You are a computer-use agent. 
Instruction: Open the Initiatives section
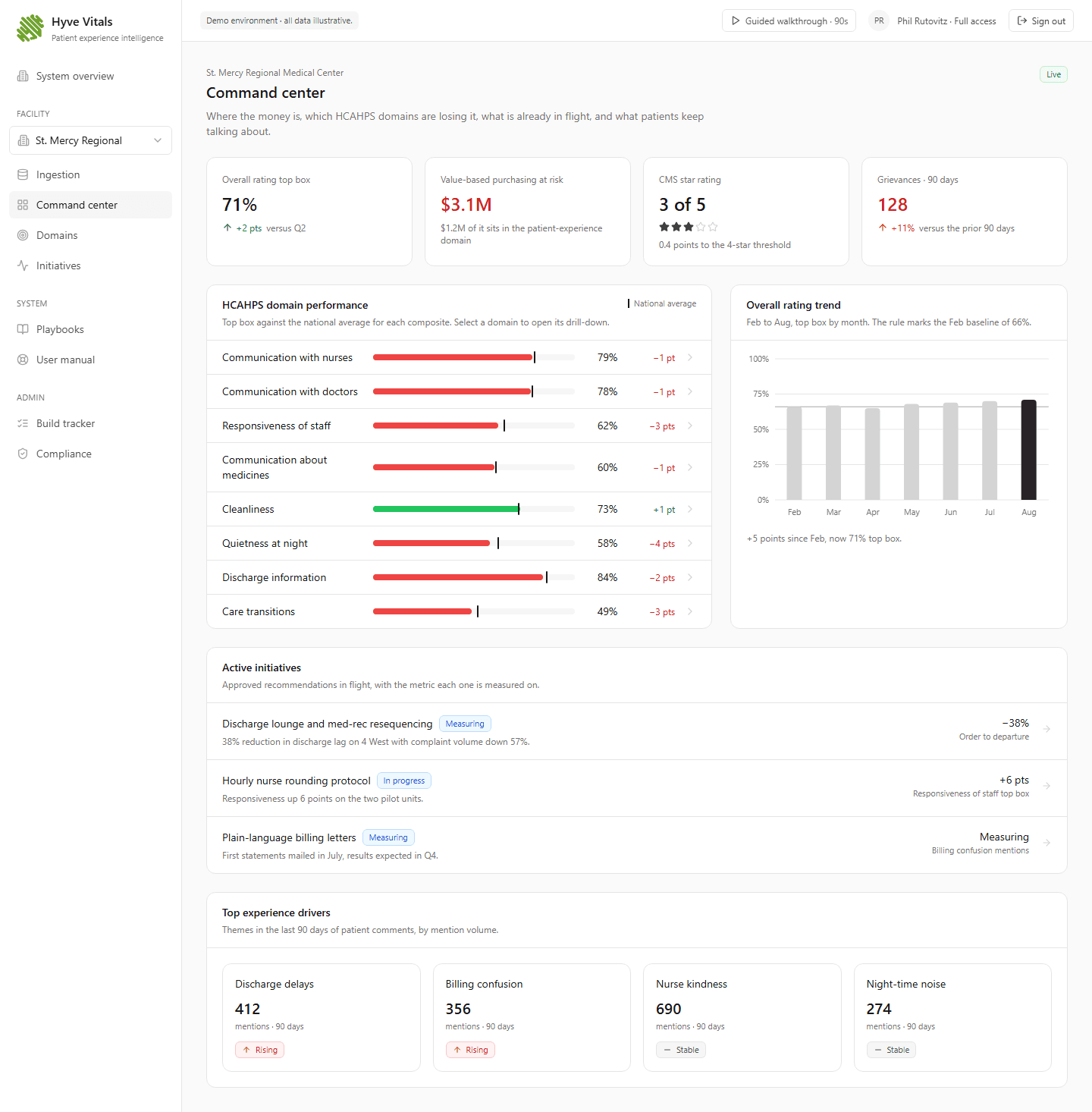90,265
